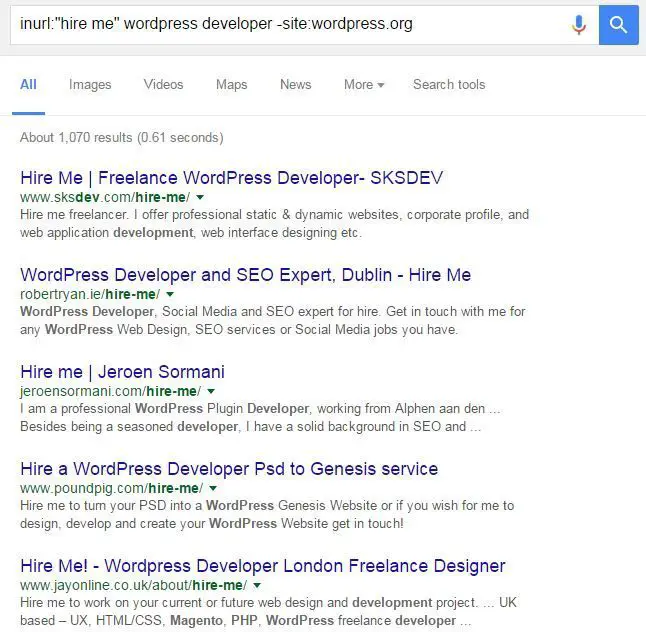The width and height of the screenshot is (646, 632).
Task: Click the www.poundpig.com/hire-me/ green URL
Action: [112, 488]
